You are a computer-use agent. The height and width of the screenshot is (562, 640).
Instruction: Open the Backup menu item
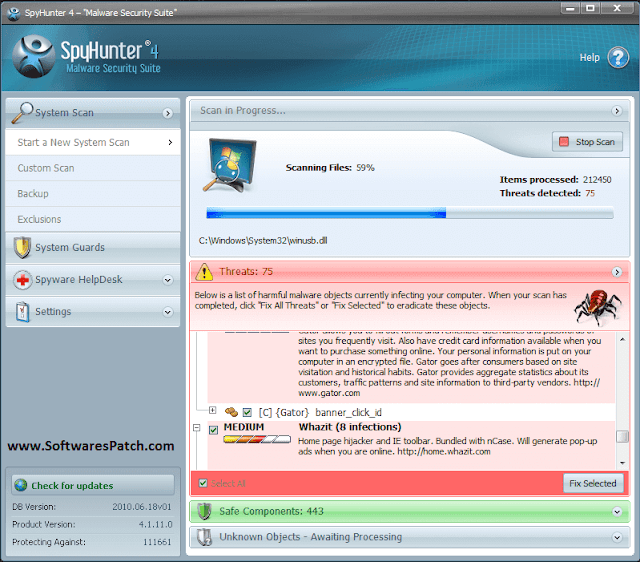click(93, 193)
